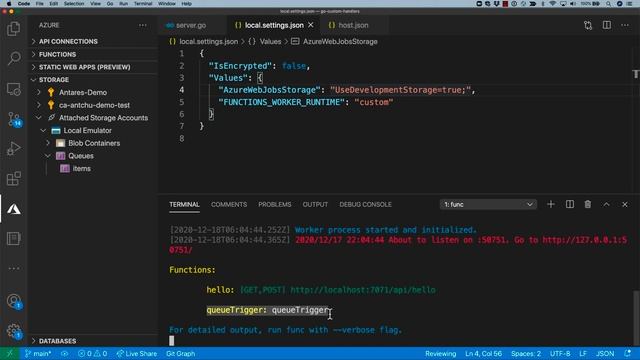Screen dimensions: 640x360
Task: Open notifications bell in status bar
Action: coord(627,353)
